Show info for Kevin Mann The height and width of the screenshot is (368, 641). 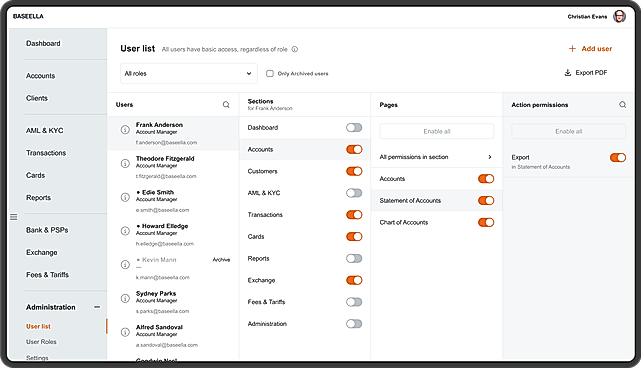[x=125, y=265]
